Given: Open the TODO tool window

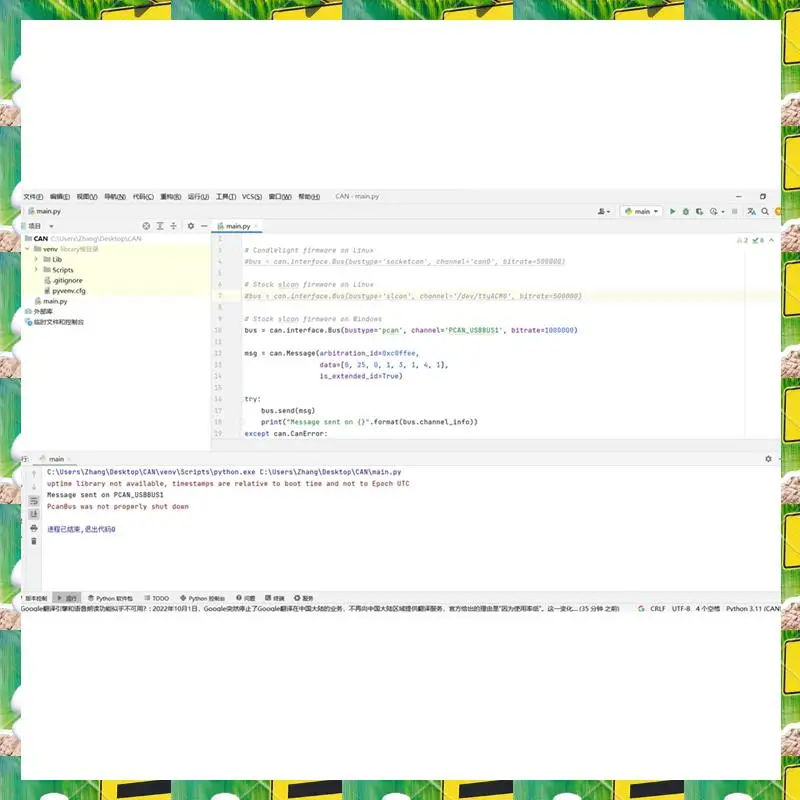Looking at the screenshot, I should tap(157, 598).
